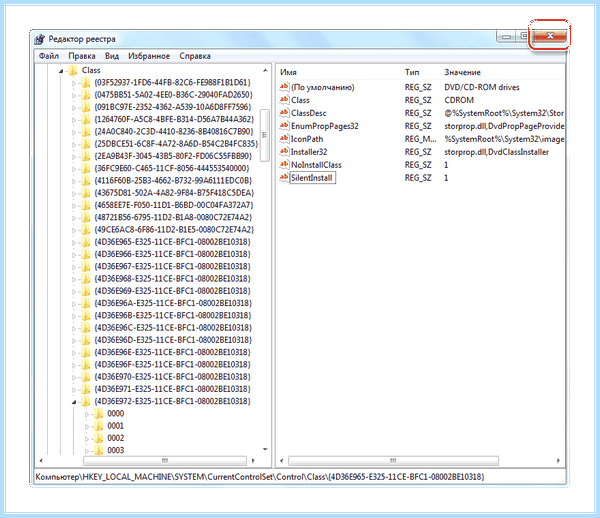Click folder icon of {4D36E96A-E325-11CE-BFC1-08002BE10318}
The width and height of the screenshot is (600, 518).
(86, 303)
